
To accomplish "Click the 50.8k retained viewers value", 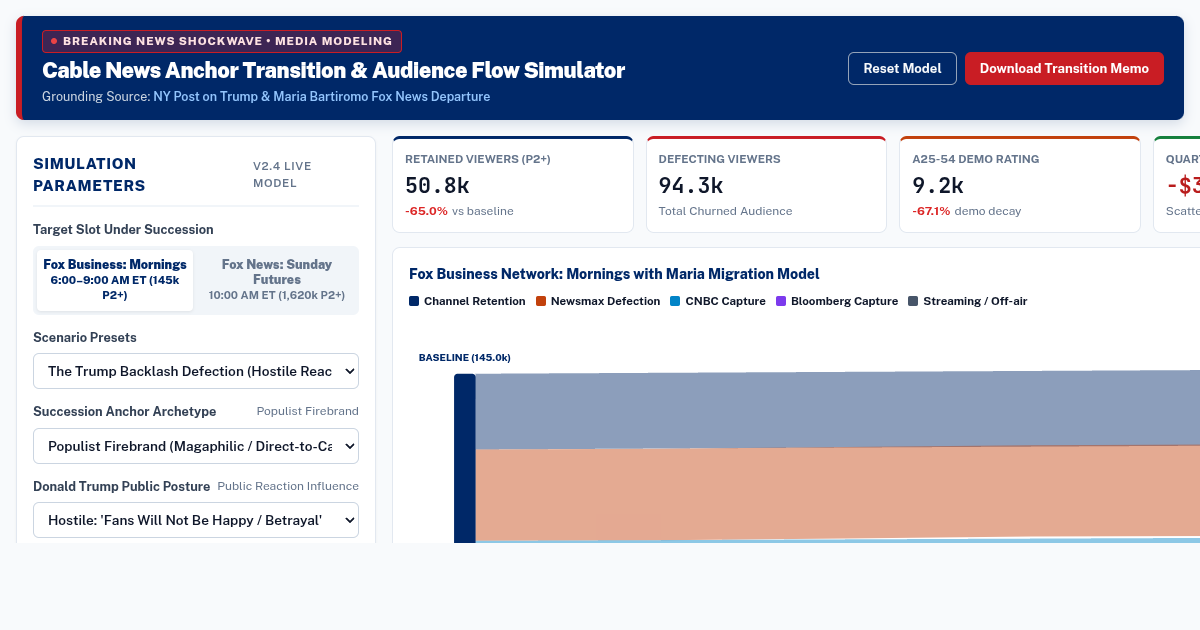I will [x=437, y=185].
